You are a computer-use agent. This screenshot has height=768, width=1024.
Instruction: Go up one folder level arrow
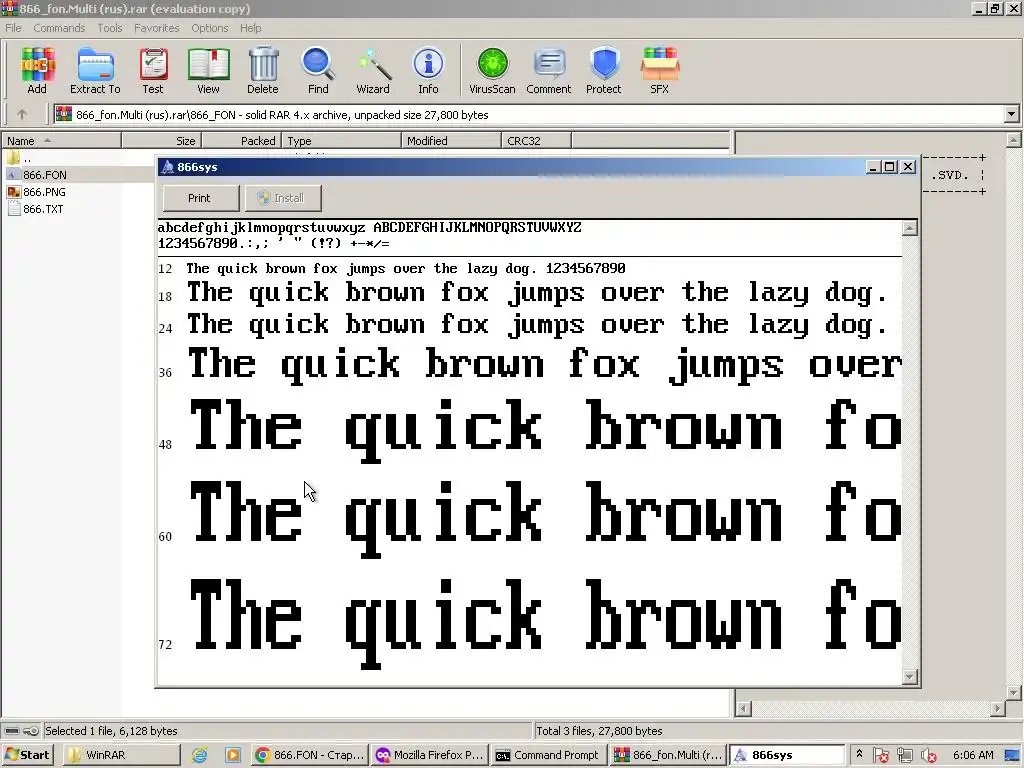22,114
